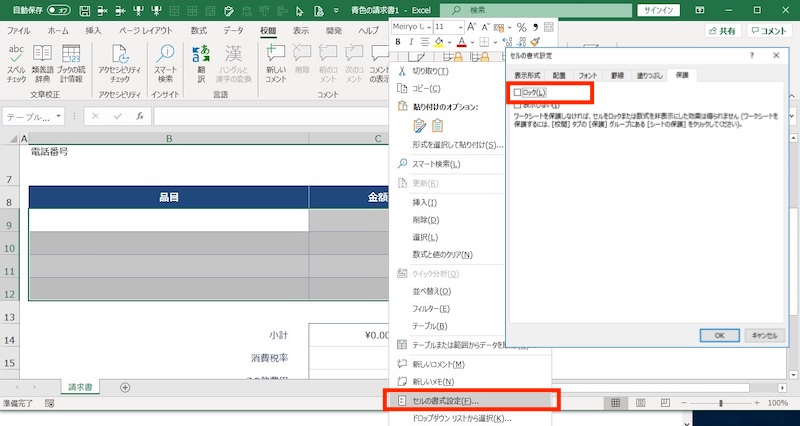Expand the font color dropdown arrow
Viewport: 800px width, 426px height.
472,42
